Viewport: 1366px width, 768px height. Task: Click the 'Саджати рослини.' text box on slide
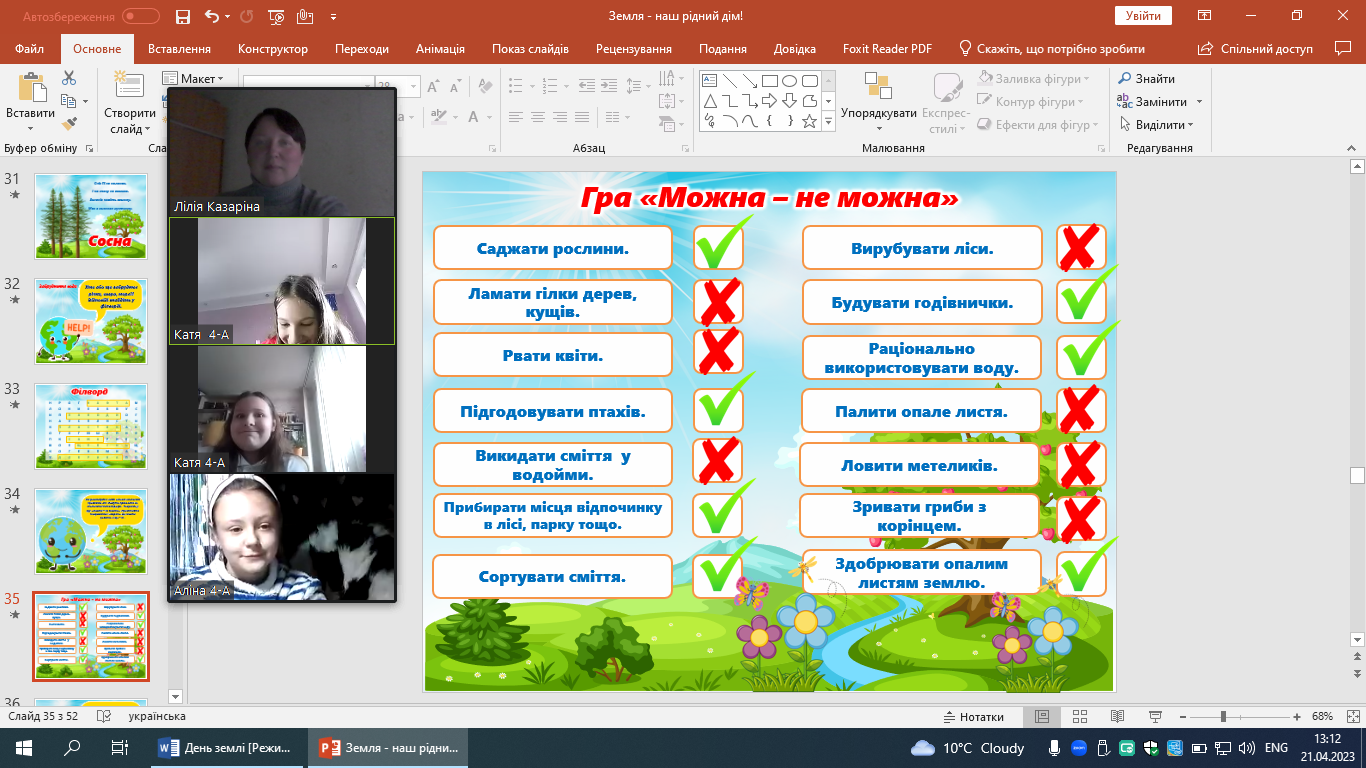point(553,247)
